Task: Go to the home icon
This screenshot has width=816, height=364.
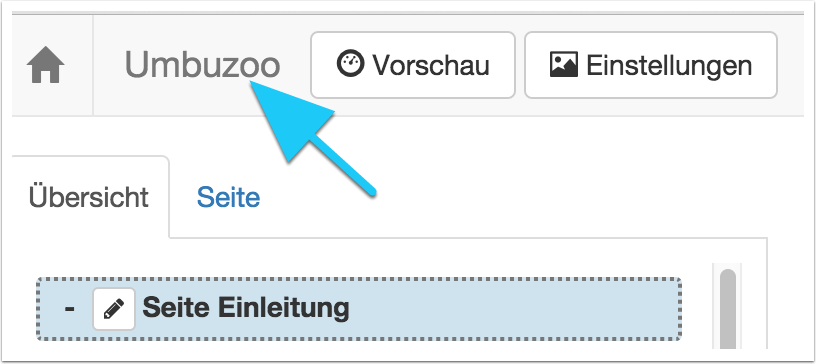Action: point(46,66)
